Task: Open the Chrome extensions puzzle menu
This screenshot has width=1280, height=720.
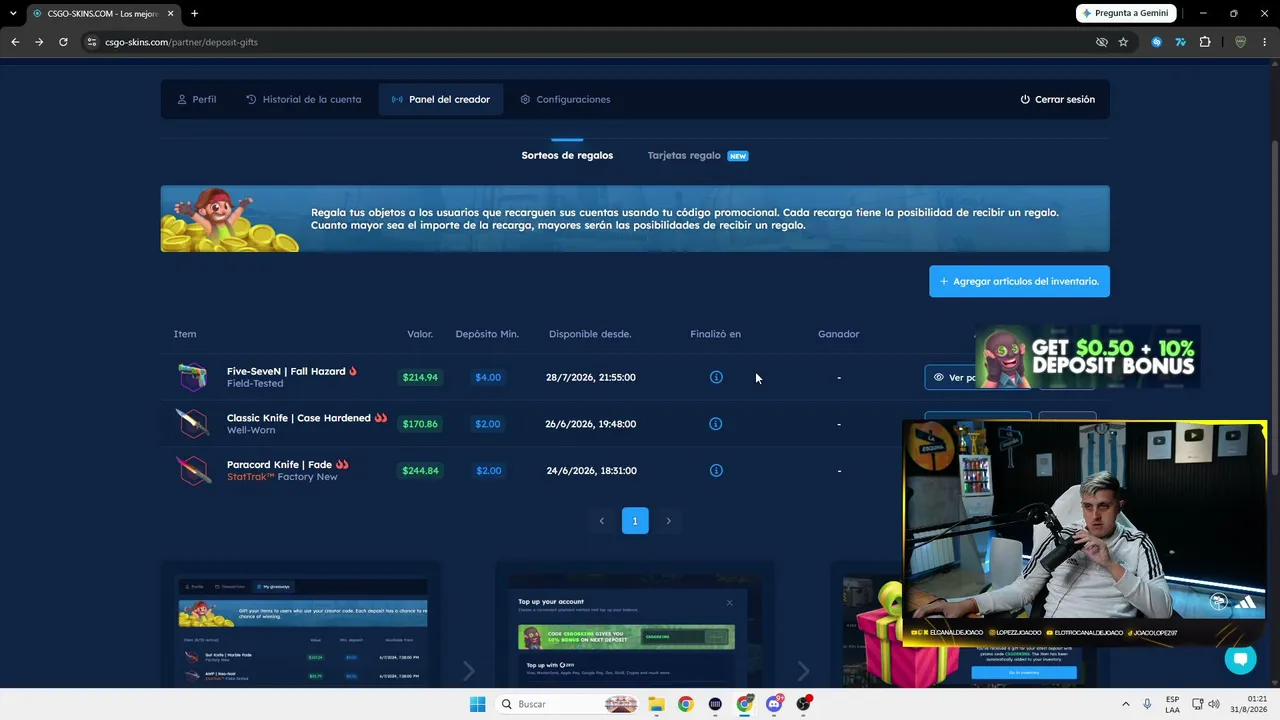Action: coord(1204,42)
